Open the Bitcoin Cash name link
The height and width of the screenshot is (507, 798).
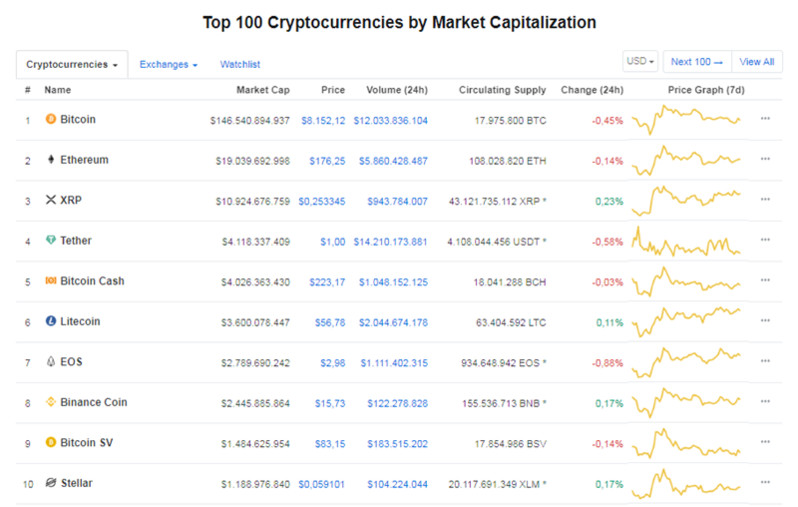pos(92,281)
